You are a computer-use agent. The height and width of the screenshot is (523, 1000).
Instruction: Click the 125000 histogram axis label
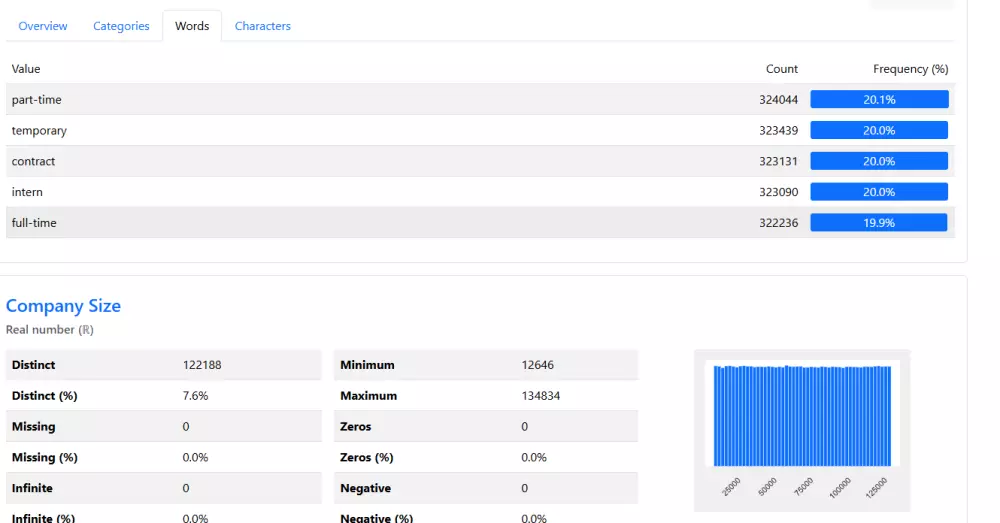coord(877,488)
